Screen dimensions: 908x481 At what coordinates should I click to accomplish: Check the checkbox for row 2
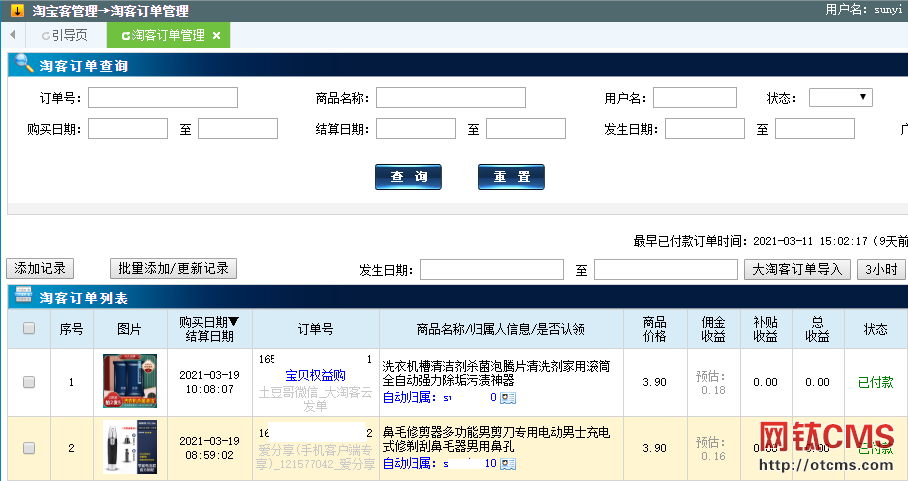[29, 448]
